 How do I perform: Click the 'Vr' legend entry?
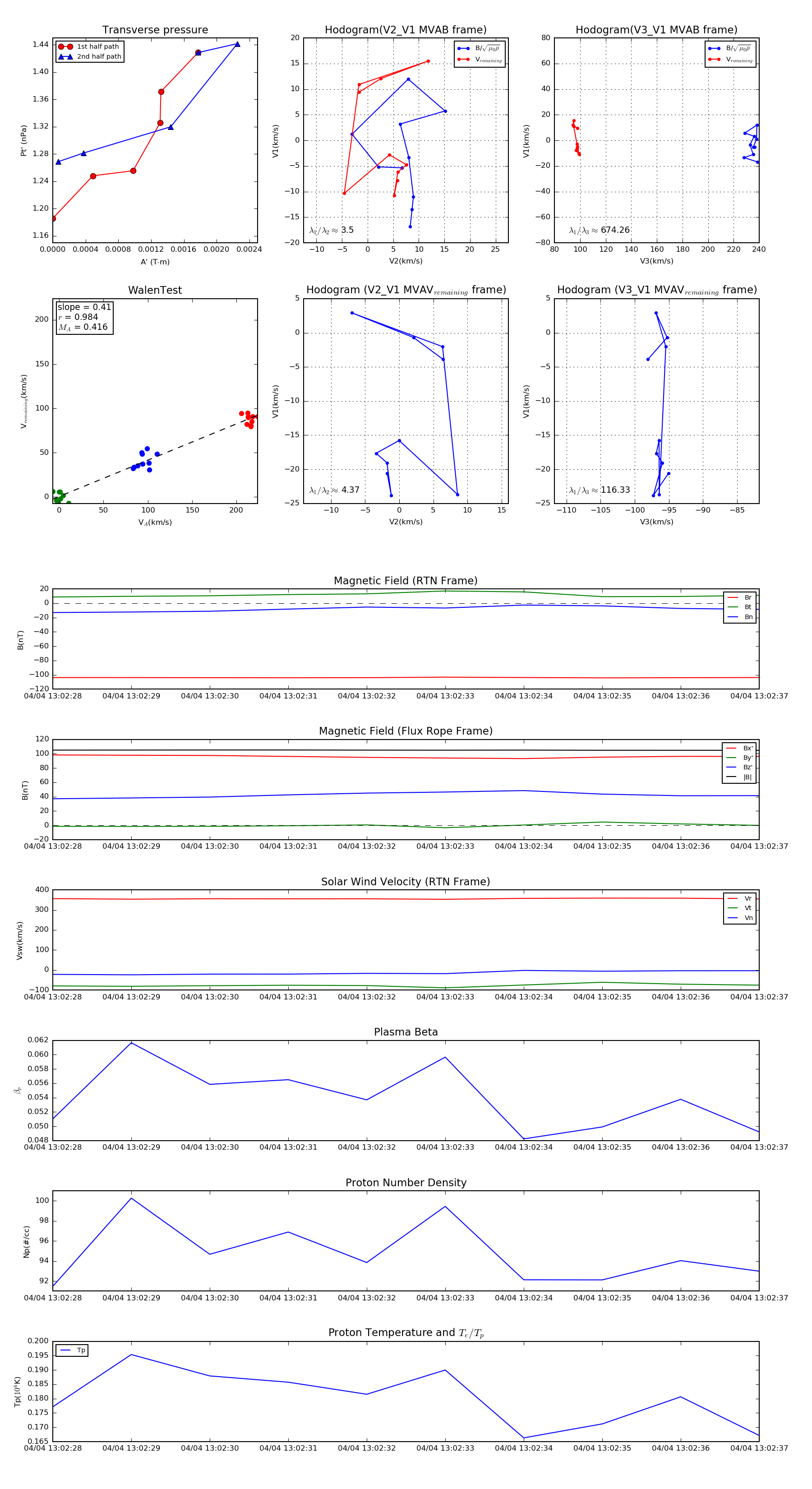point(740,899)
